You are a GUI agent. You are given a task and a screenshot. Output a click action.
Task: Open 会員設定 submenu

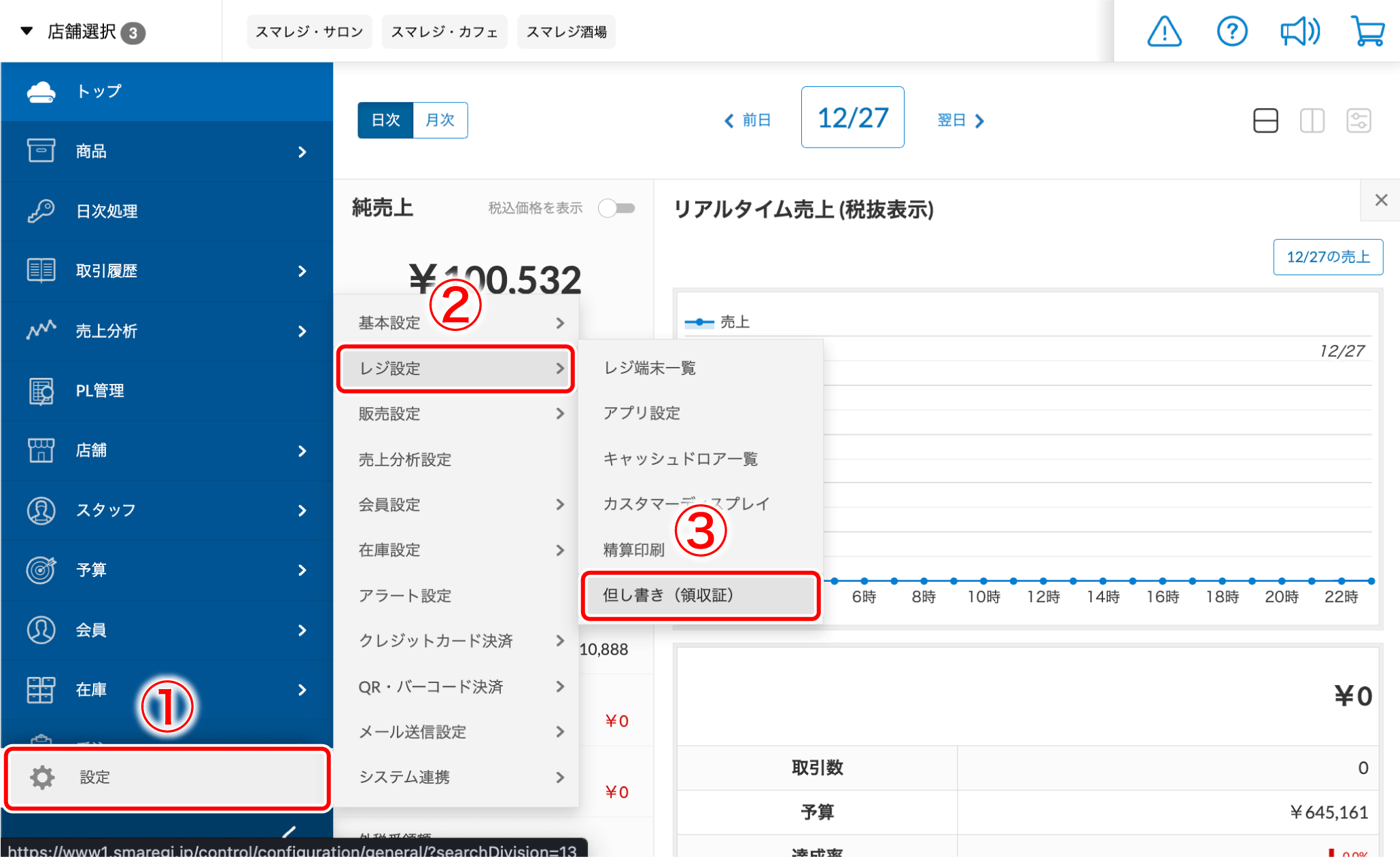pyautogui.click(x=456, y=505)
